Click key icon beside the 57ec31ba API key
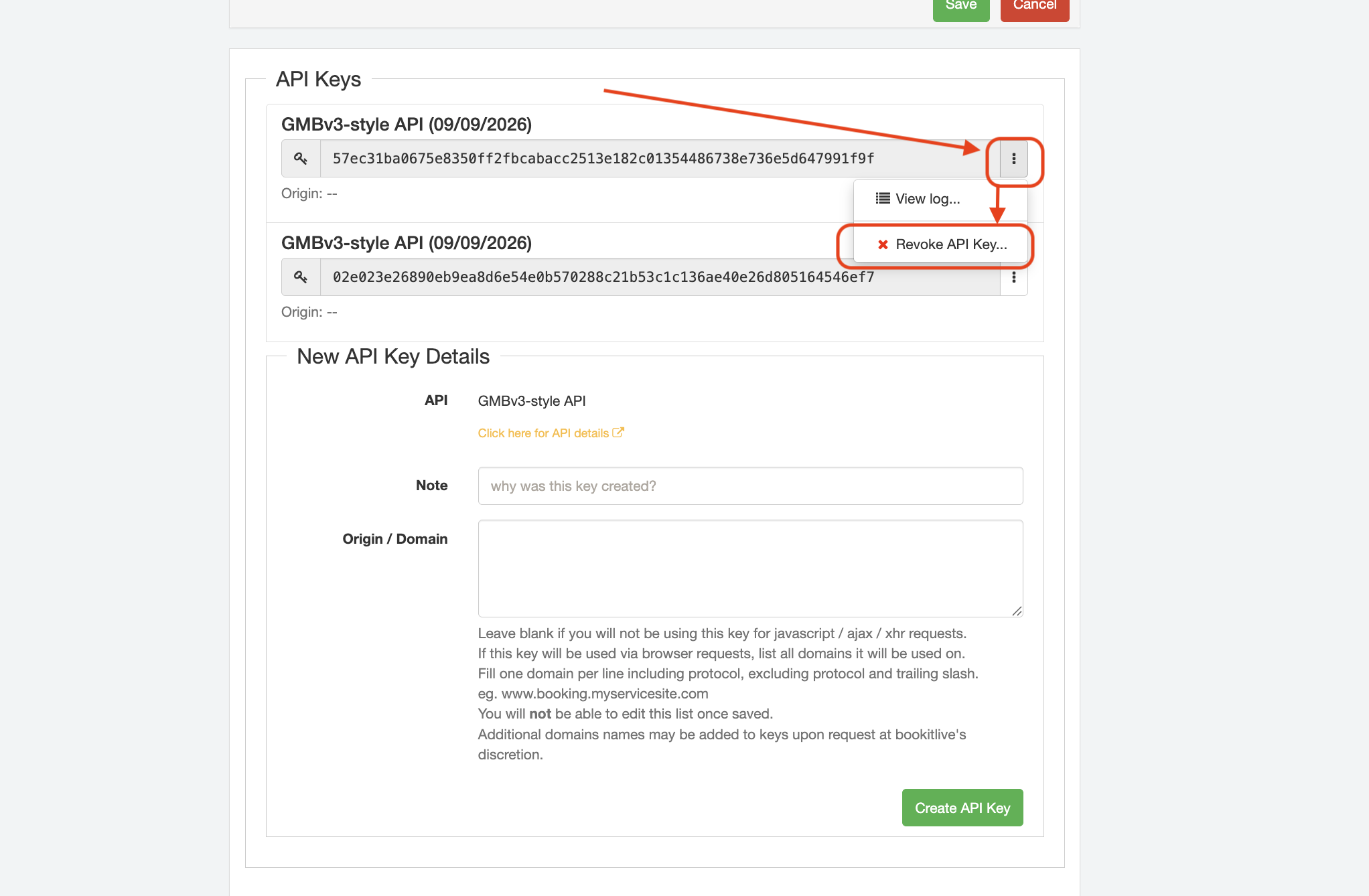The height and width of the screenshot is (896, 1369). pyautogui.click(x=301, y=159)
